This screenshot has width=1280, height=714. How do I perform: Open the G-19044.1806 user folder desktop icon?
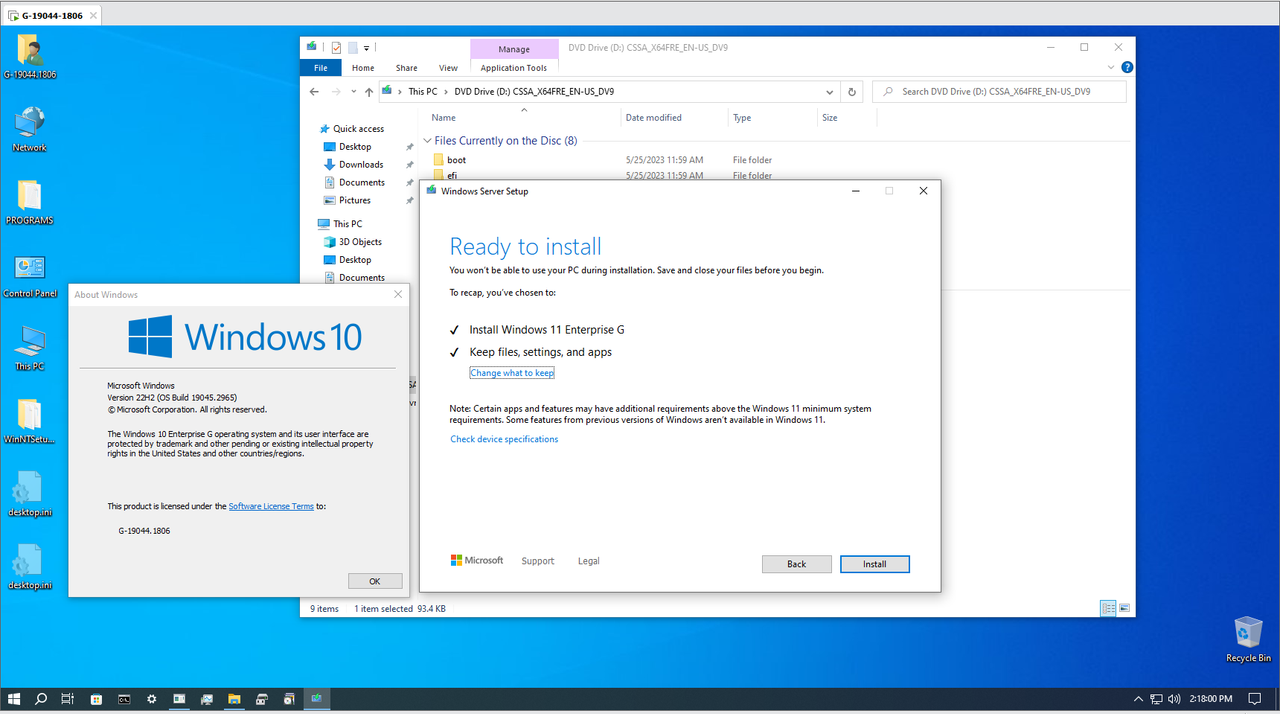(29, 57)
